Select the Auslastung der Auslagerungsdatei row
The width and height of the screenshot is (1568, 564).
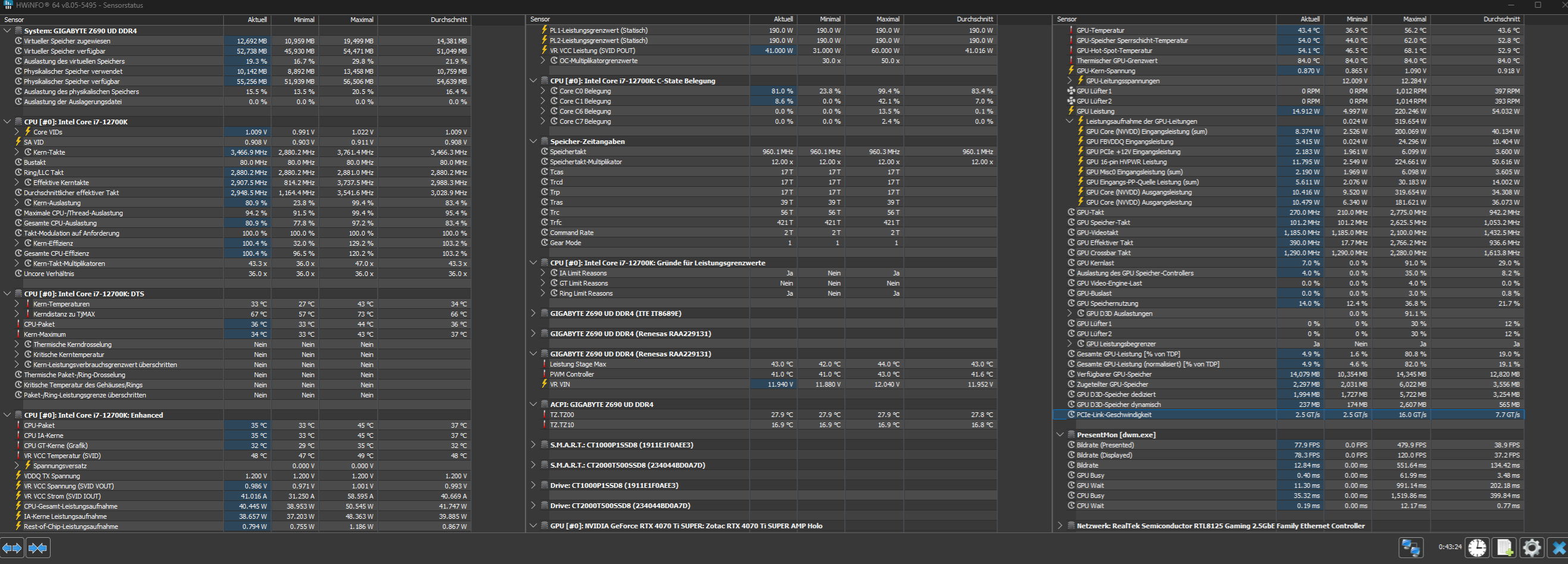236,102
